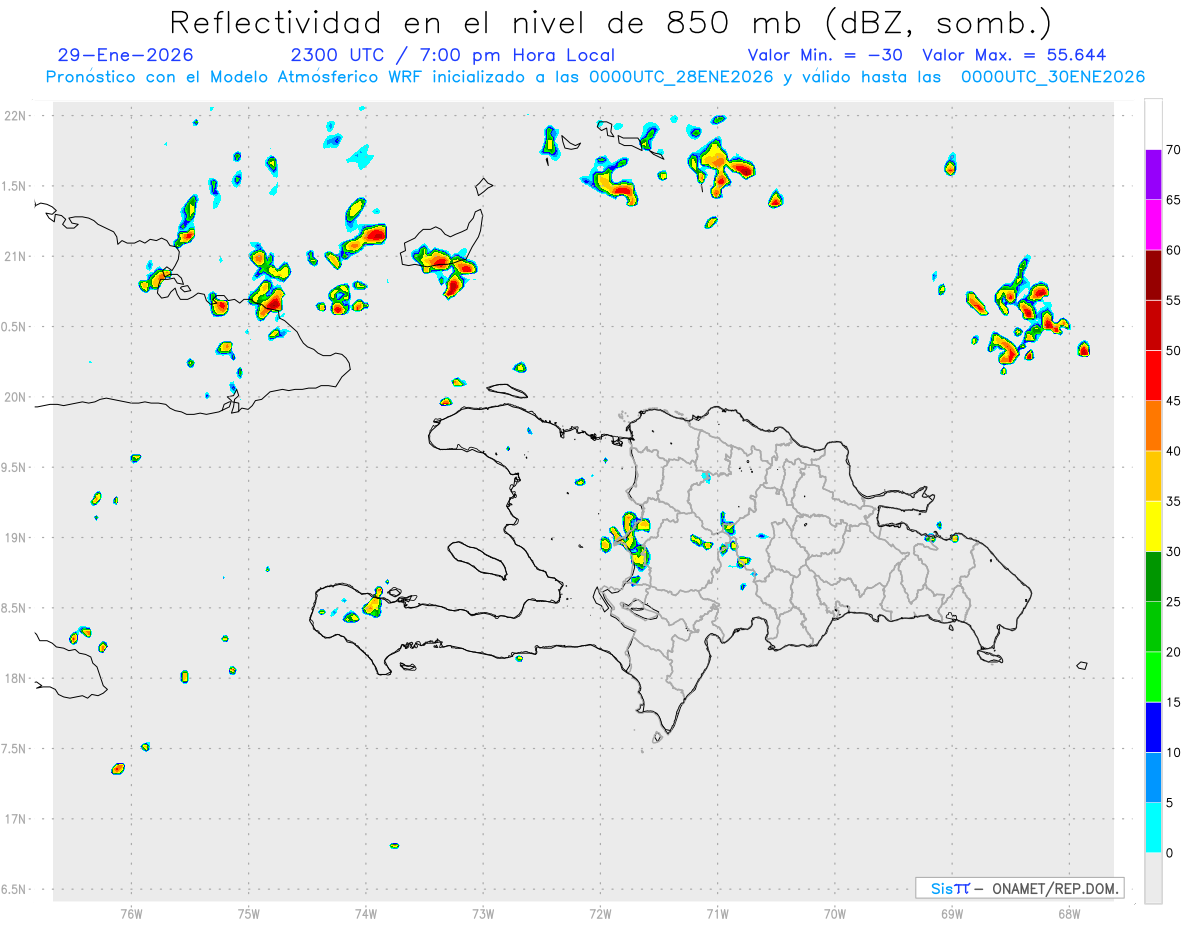This screenshot has height=927, width=1200.
Task: Click the '35' tick label on color bar
Action: (x=1173, y=502)
